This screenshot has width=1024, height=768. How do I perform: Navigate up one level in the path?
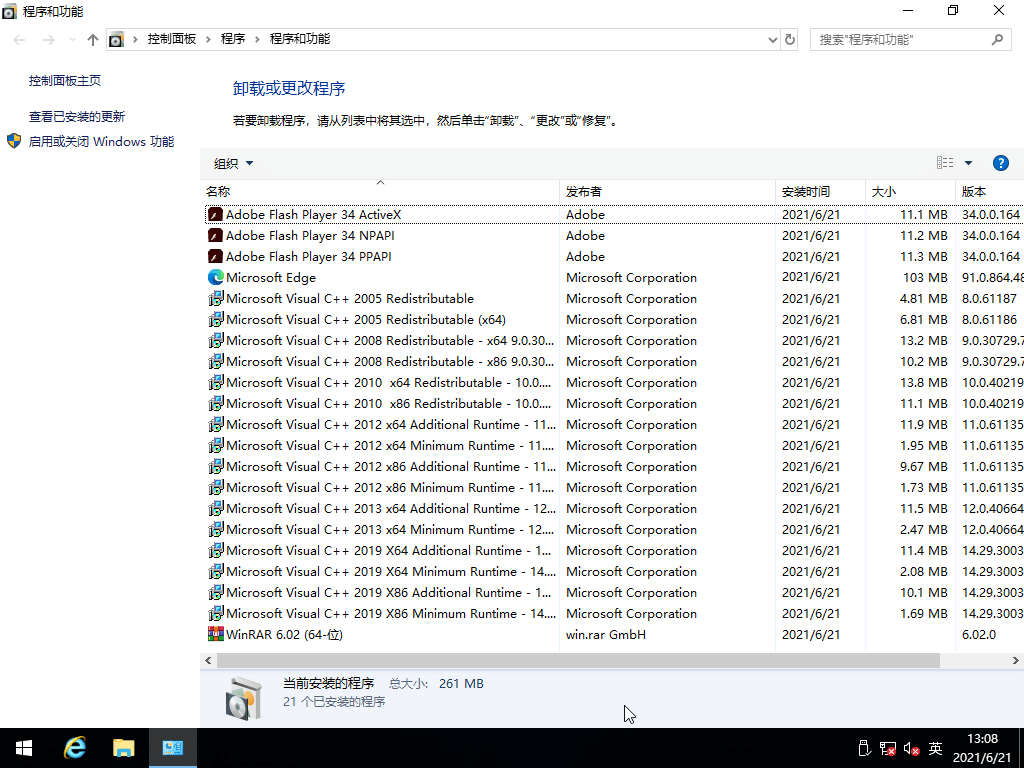[92, 40]
